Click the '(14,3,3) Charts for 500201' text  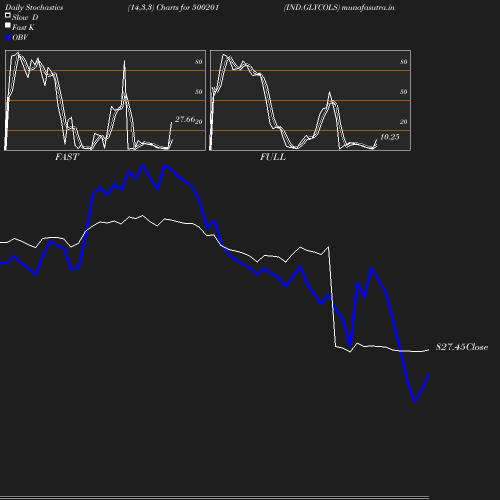coord(173,8)
